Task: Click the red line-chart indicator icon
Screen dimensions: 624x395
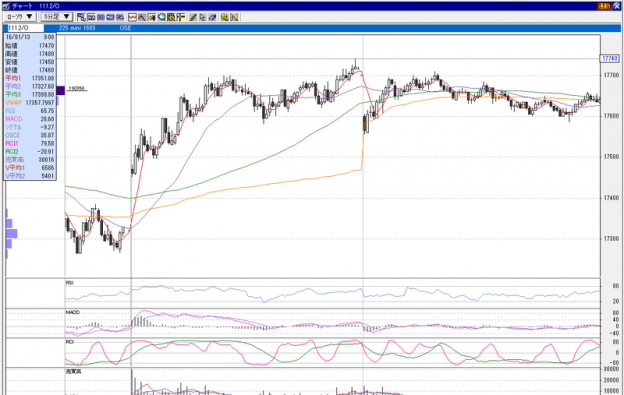Action: pyautogui.click(x=132, y=17)
